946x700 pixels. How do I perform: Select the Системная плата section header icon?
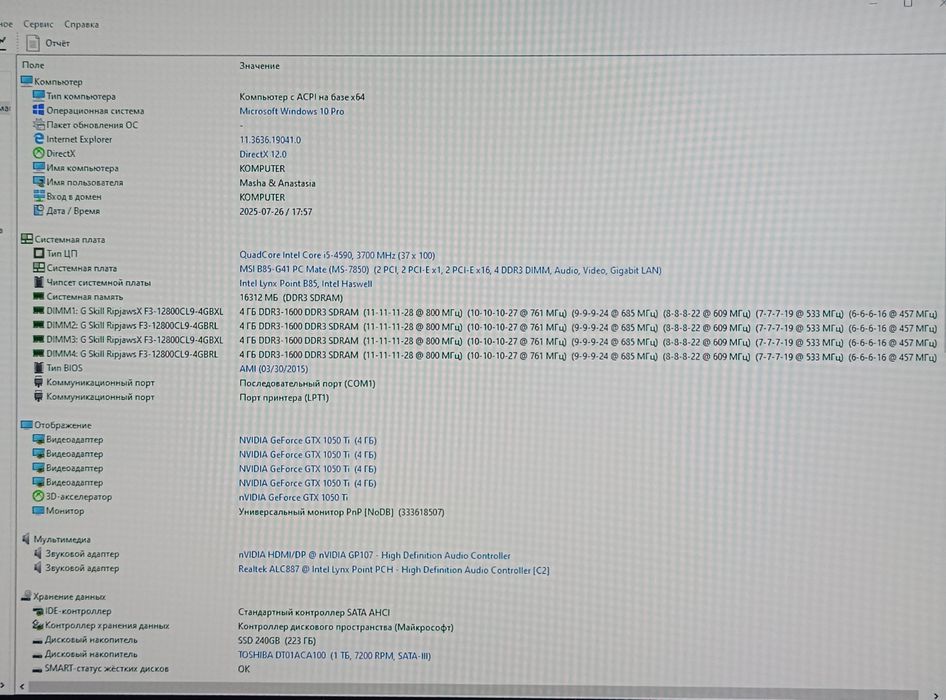coord(27,239)
